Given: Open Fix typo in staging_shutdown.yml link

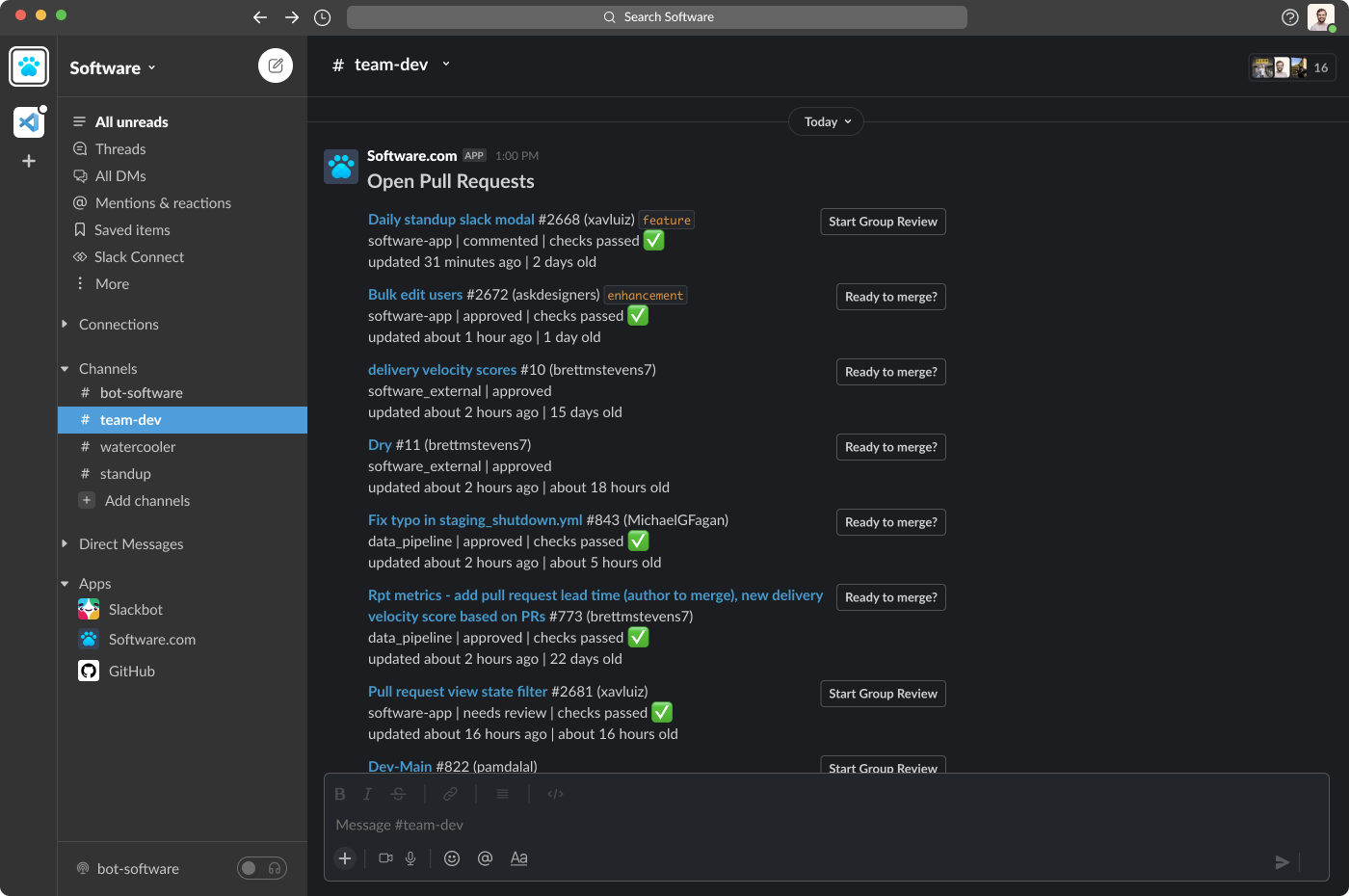Looking at the screenshot, I should pos(475,520).
